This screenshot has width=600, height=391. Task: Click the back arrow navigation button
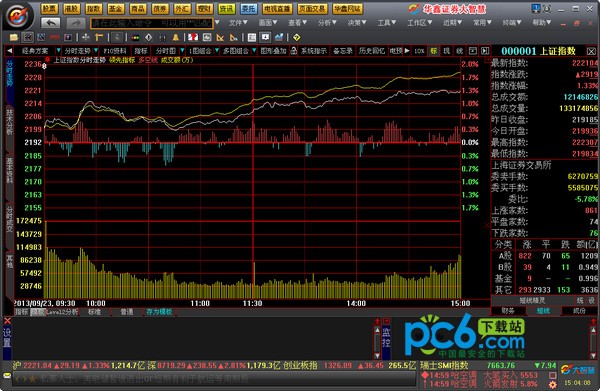(x=51, y=23)
